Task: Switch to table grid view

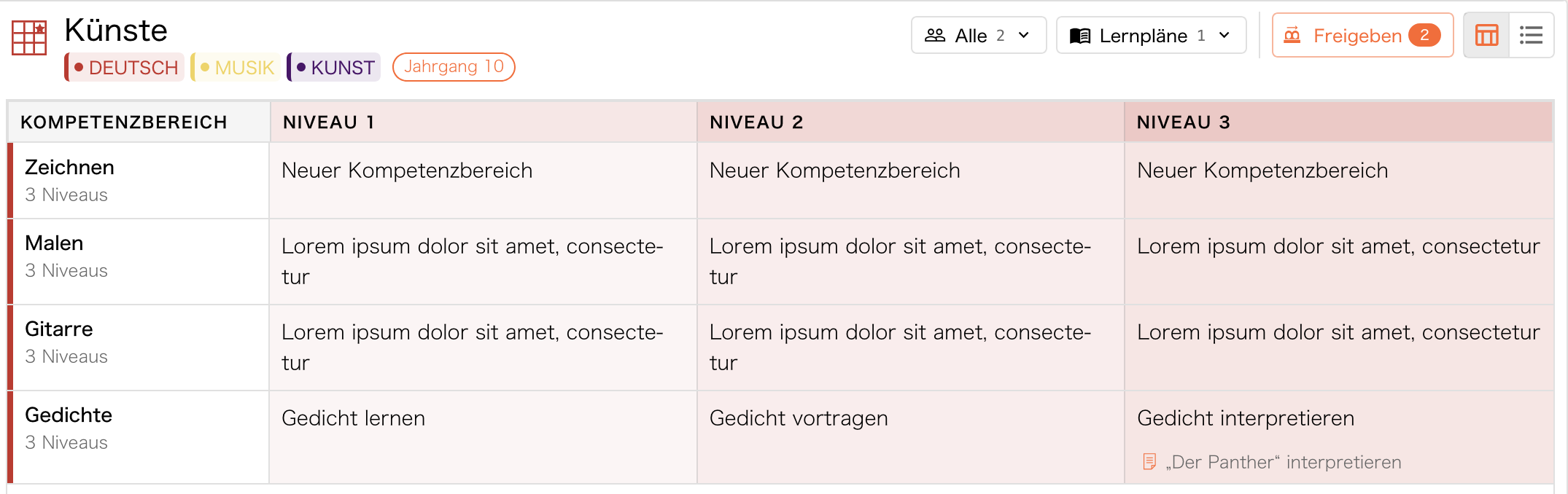Action: coord(1486,35)
